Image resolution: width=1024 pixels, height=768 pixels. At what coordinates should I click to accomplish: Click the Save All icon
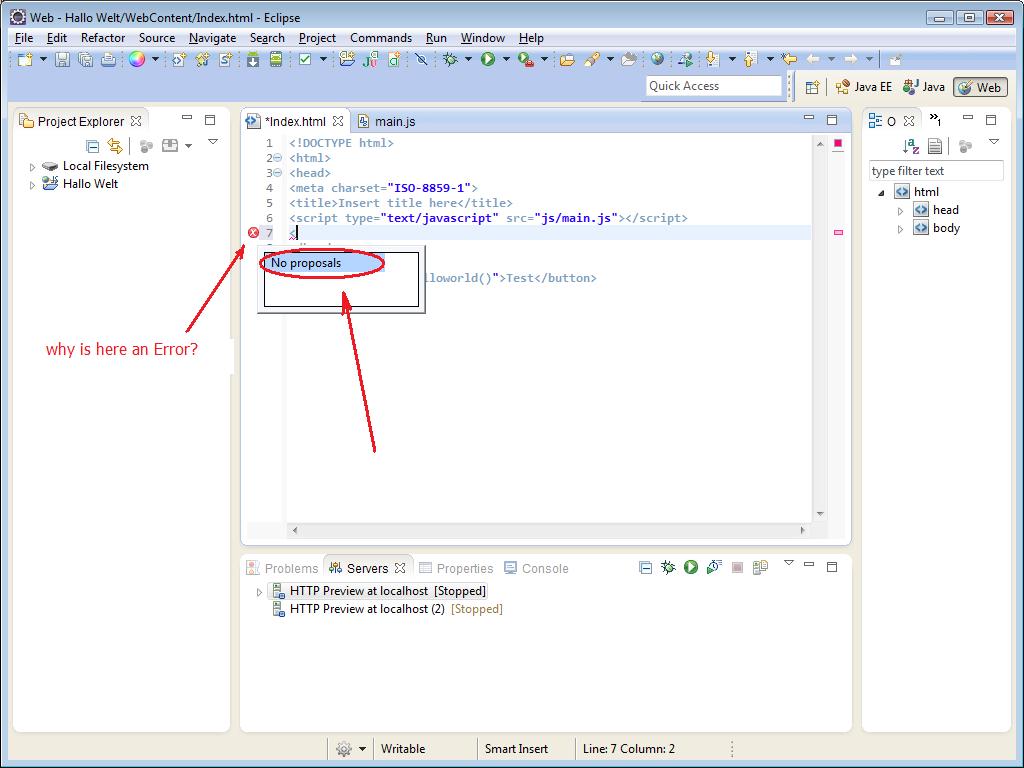[85, 59]
